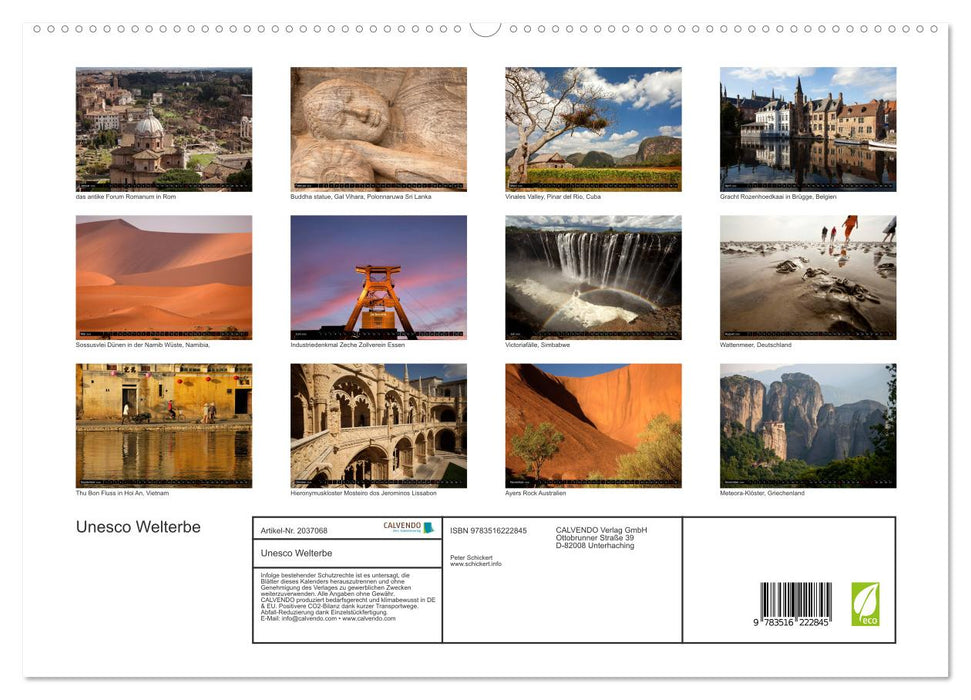Open the Zeche Zollverein Essen image
Screen dimensions: 971x700
click(378, 276)
